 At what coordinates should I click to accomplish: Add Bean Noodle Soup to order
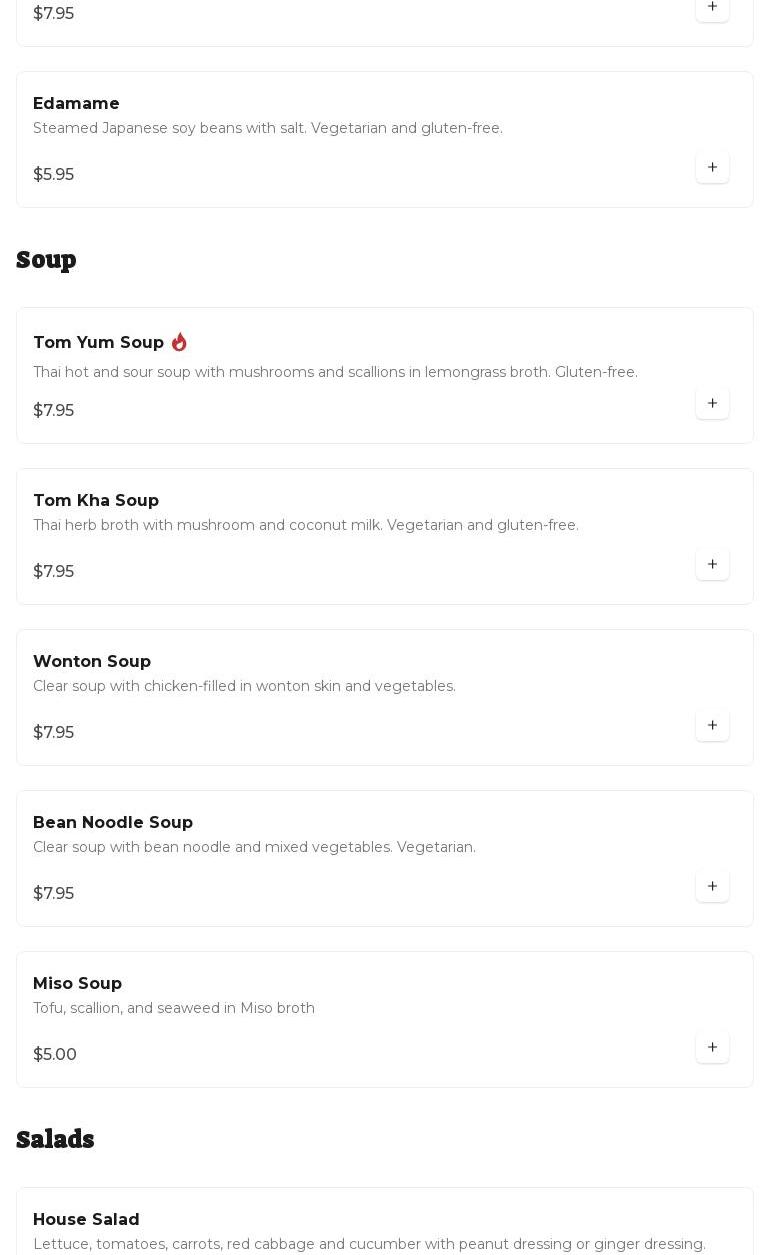tap(712, 886)
